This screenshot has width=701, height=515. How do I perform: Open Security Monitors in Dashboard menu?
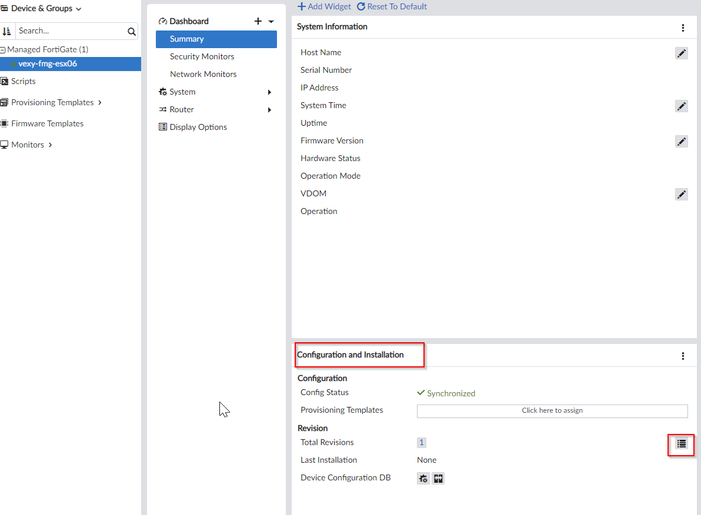pos(203,57)
